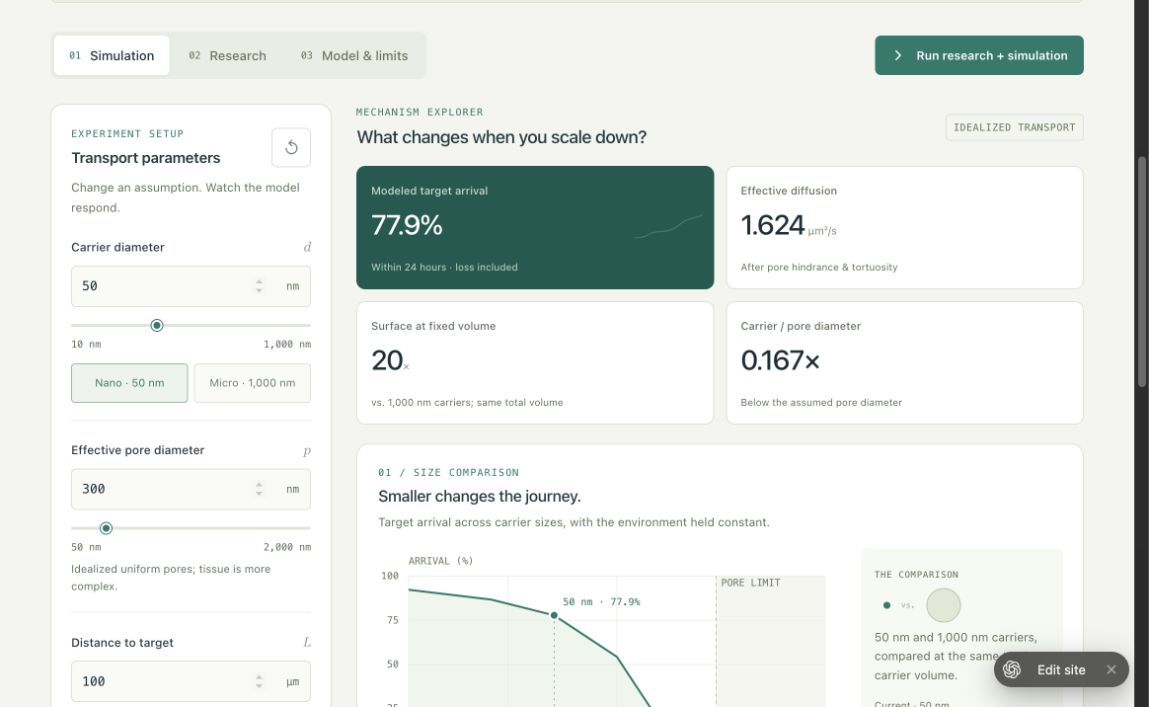Click the Carrier / pore diameter card
This screenshot has height=707, width=1149.
904,363
